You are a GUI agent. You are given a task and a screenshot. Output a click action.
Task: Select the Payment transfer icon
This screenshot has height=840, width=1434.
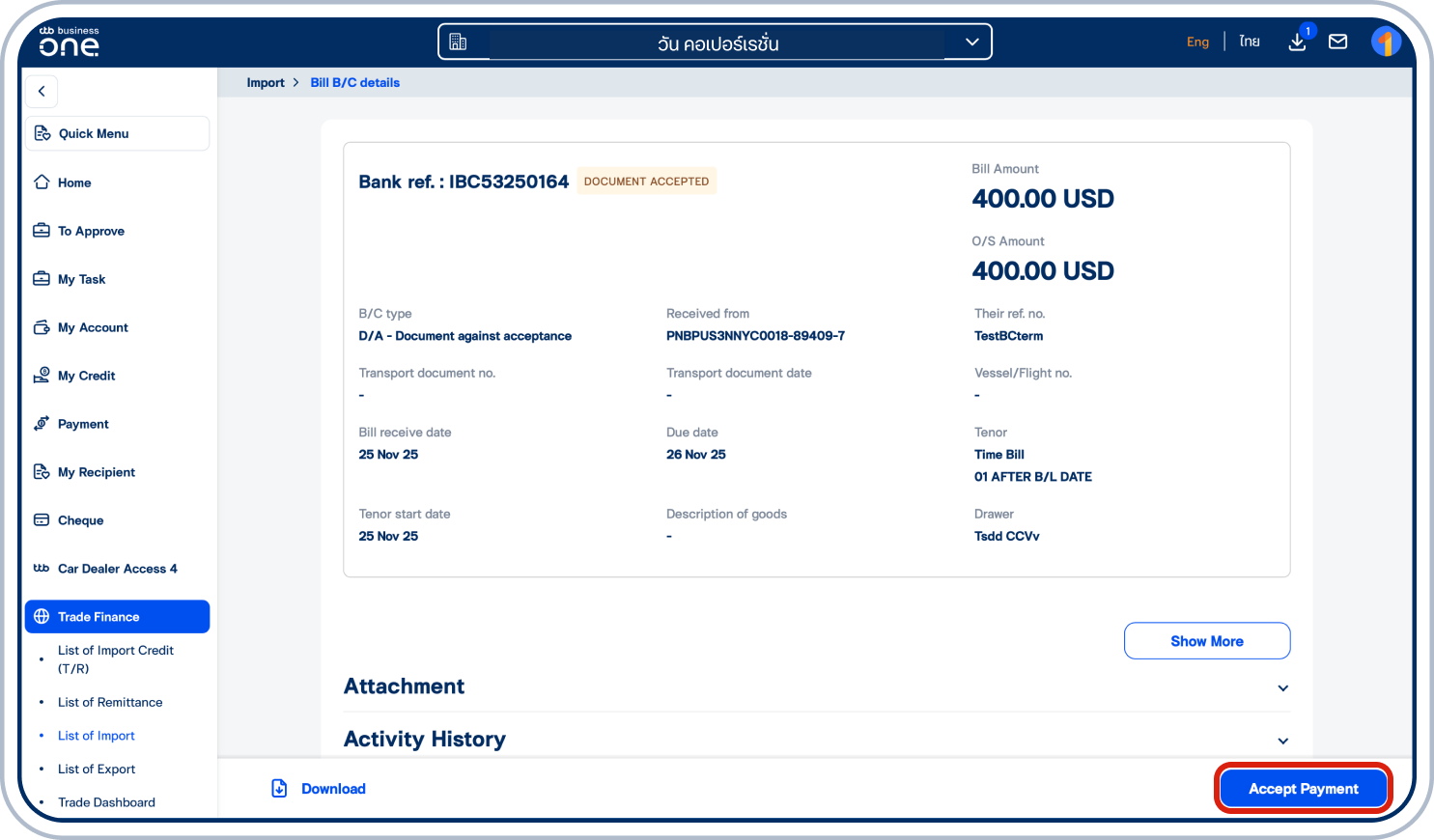coord(41,423)
